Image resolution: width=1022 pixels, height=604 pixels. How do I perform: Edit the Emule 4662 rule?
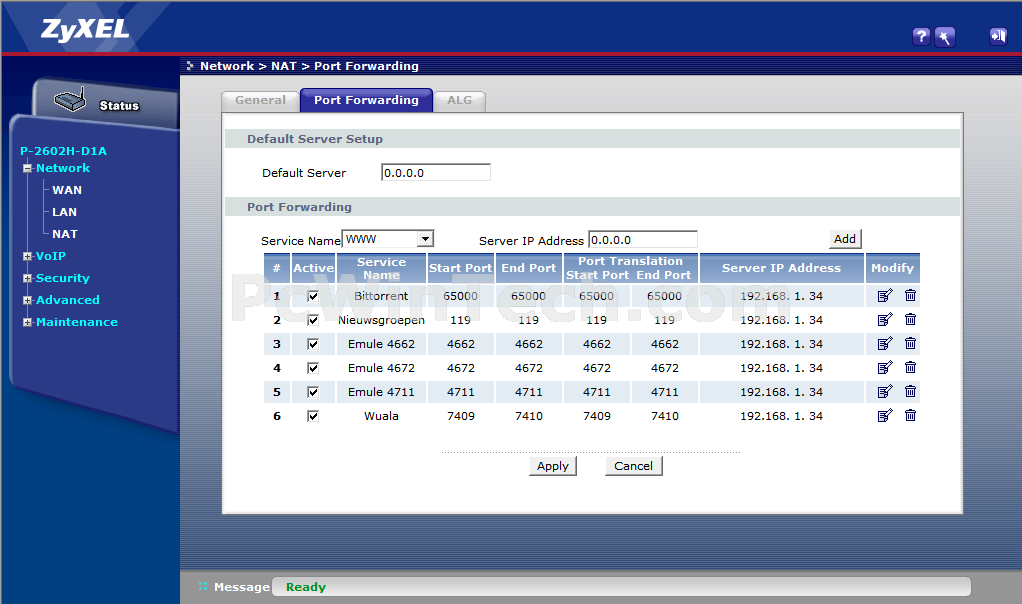884,344
